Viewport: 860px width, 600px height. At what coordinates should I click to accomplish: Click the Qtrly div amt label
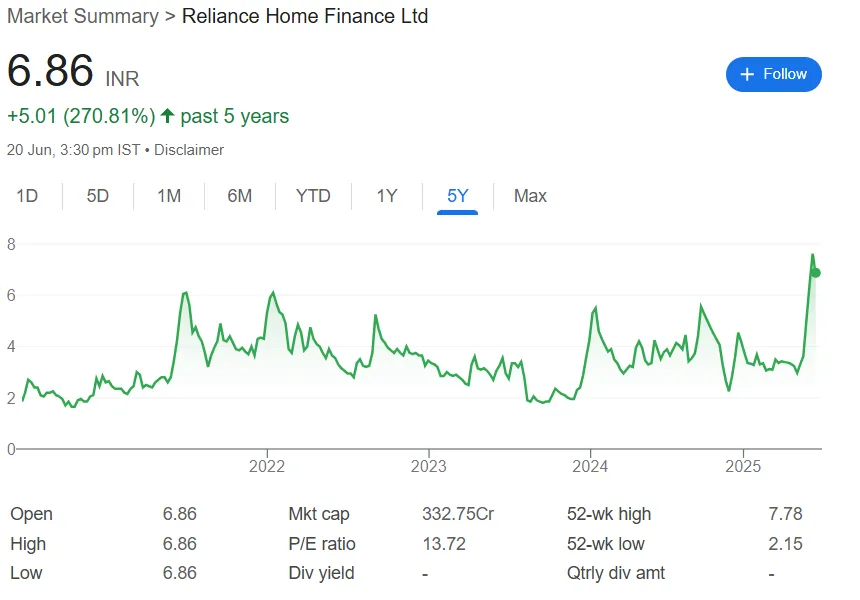(x=615, y=573)
